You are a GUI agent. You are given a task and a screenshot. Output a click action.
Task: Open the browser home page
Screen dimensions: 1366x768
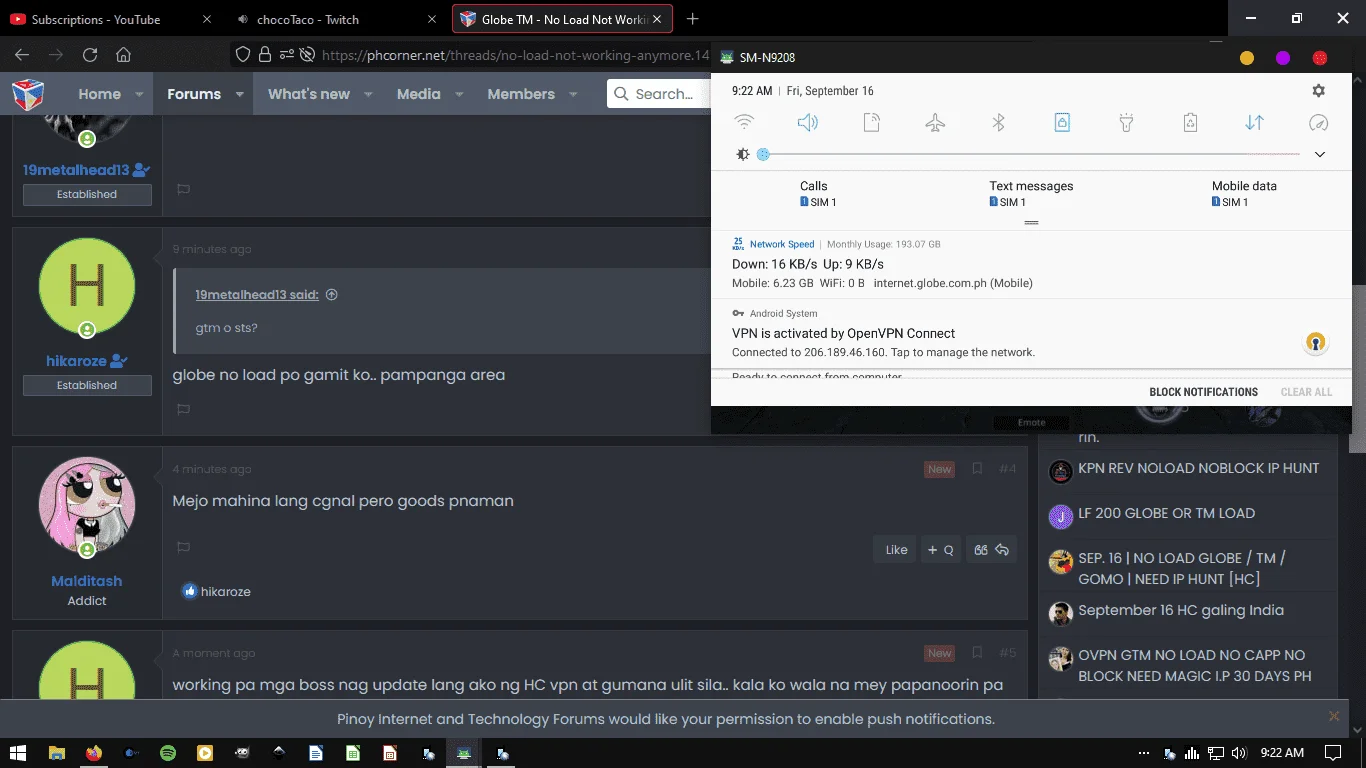click(x=123, y=55)
